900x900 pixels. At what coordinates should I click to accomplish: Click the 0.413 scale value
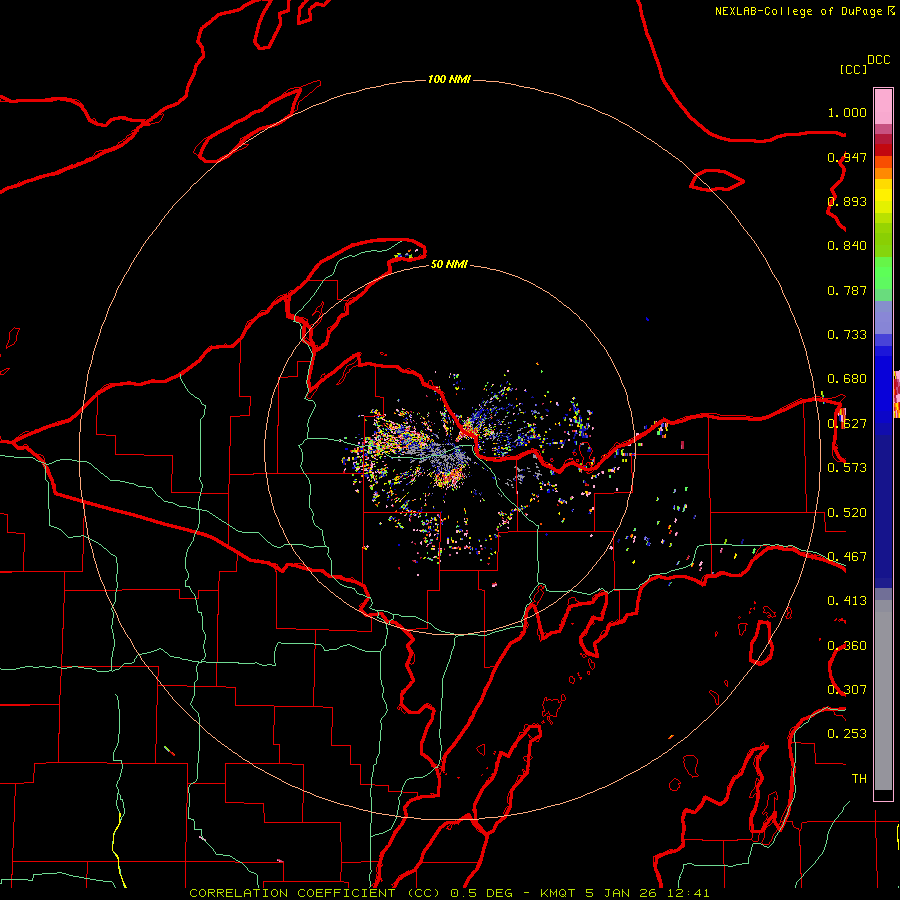(847, 601)
